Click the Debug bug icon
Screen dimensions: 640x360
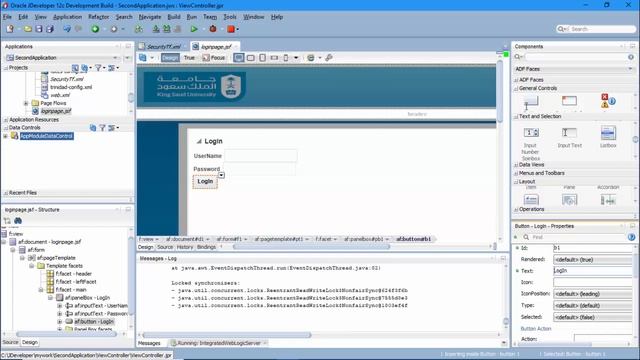coord(213,29)
